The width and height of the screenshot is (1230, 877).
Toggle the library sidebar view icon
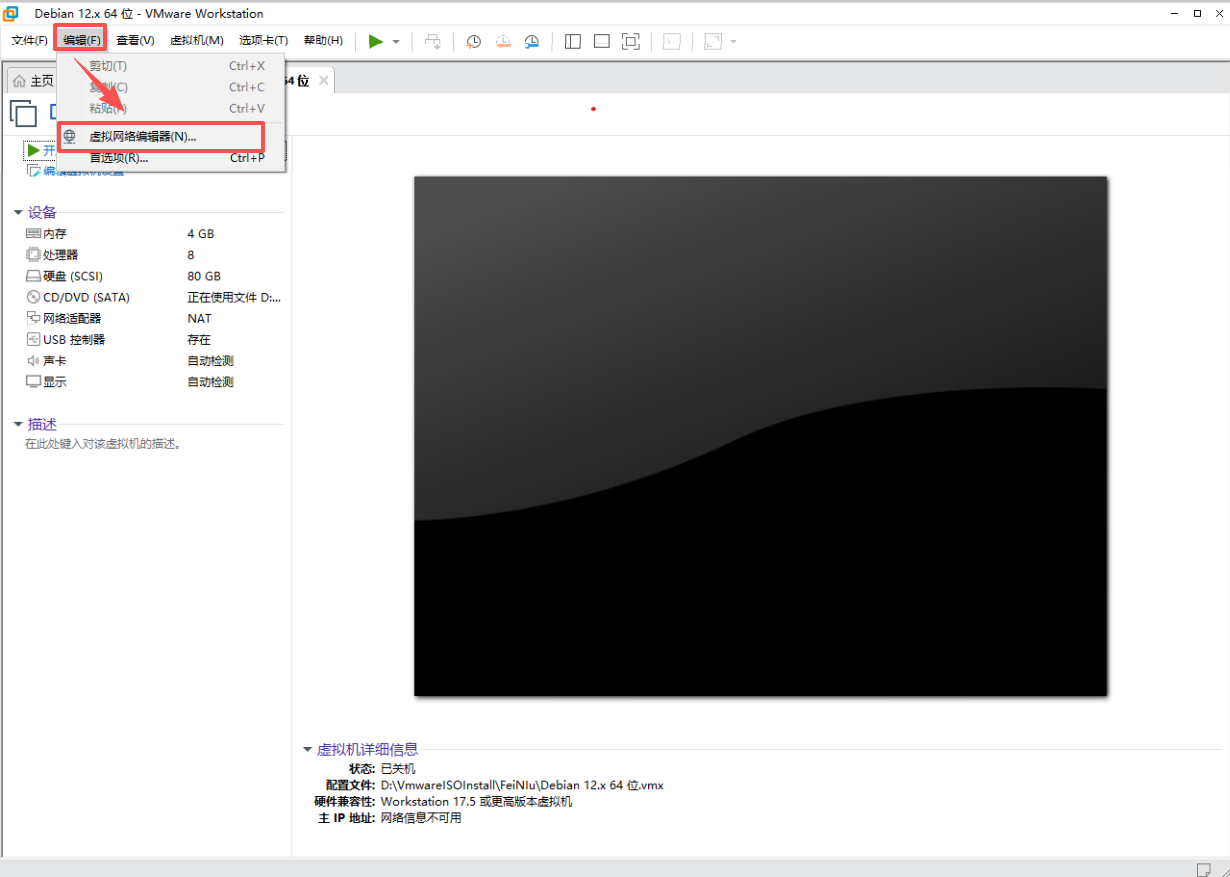tap(573, 41)
